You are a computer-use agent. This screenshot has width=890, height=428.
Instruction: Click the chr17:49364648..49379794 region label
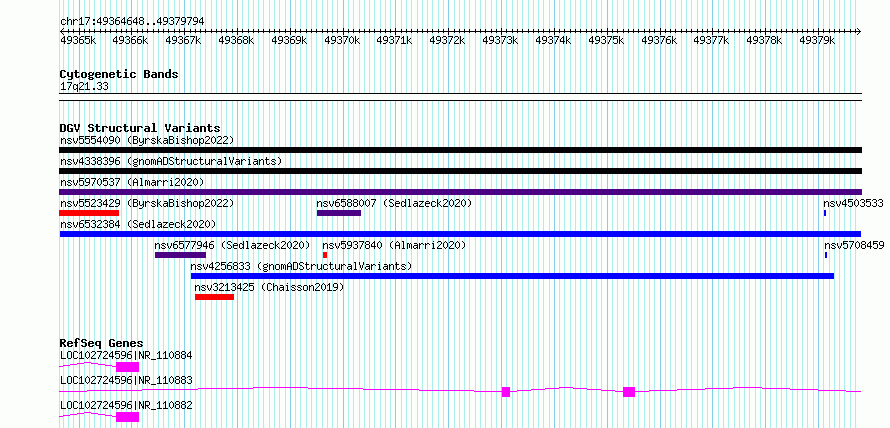click(x=132, y=21)
